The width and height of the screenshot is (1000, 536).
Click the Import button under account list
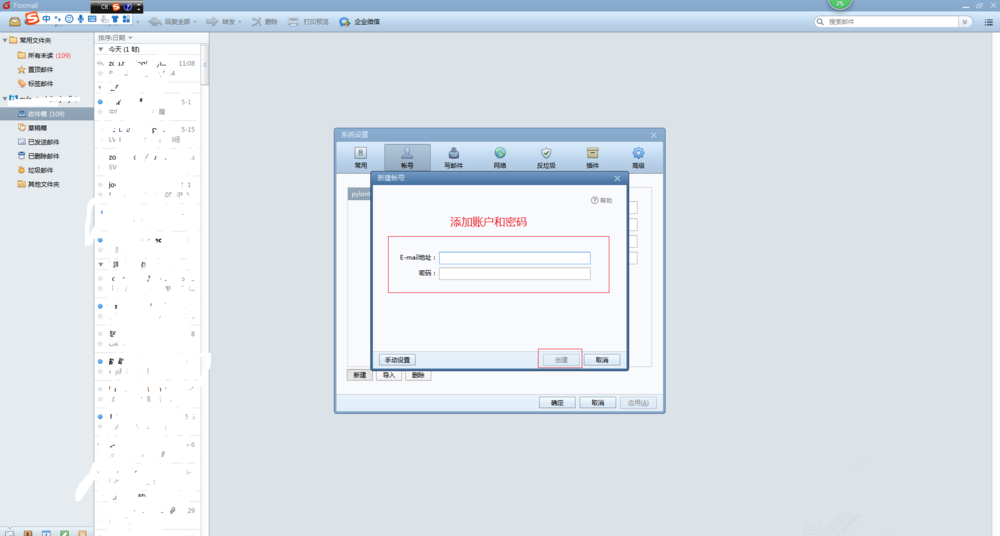point(389,375)
